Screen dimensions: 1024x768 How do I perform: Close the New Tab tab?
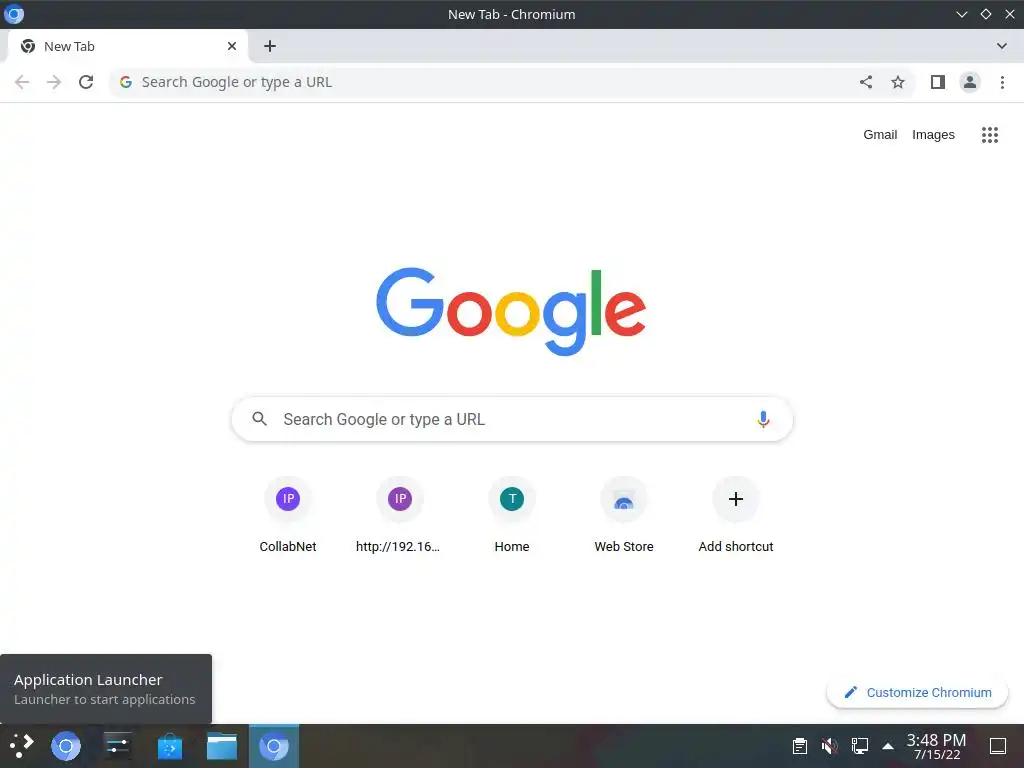click(232, 46)
